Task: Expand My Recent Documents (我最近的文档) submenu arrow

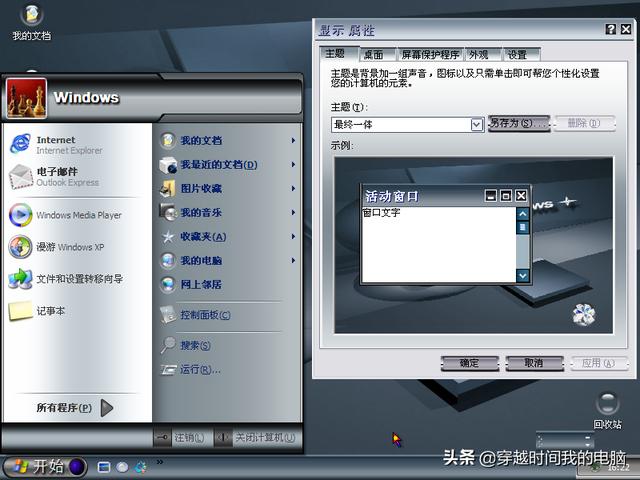Action: (293, 164)
